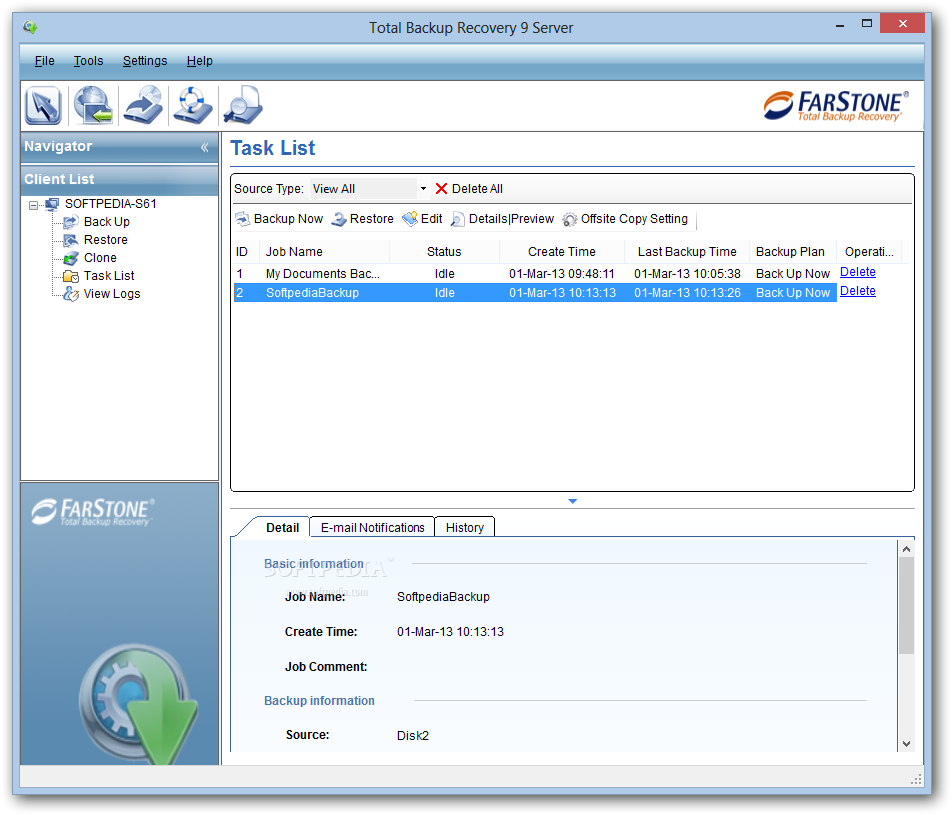Image resolution: width=952 pixels, height=815 pixels.
Task: Click the detail pane scrollbar thumb
Action: 906,605
